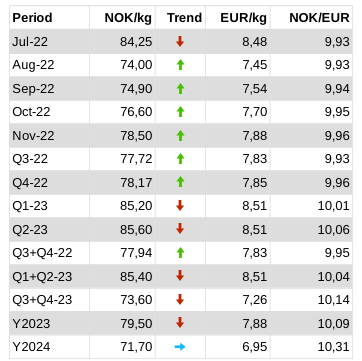Click the NOK/kg column header
This screenshot has height=361, width=362.
tap(128, 17)
